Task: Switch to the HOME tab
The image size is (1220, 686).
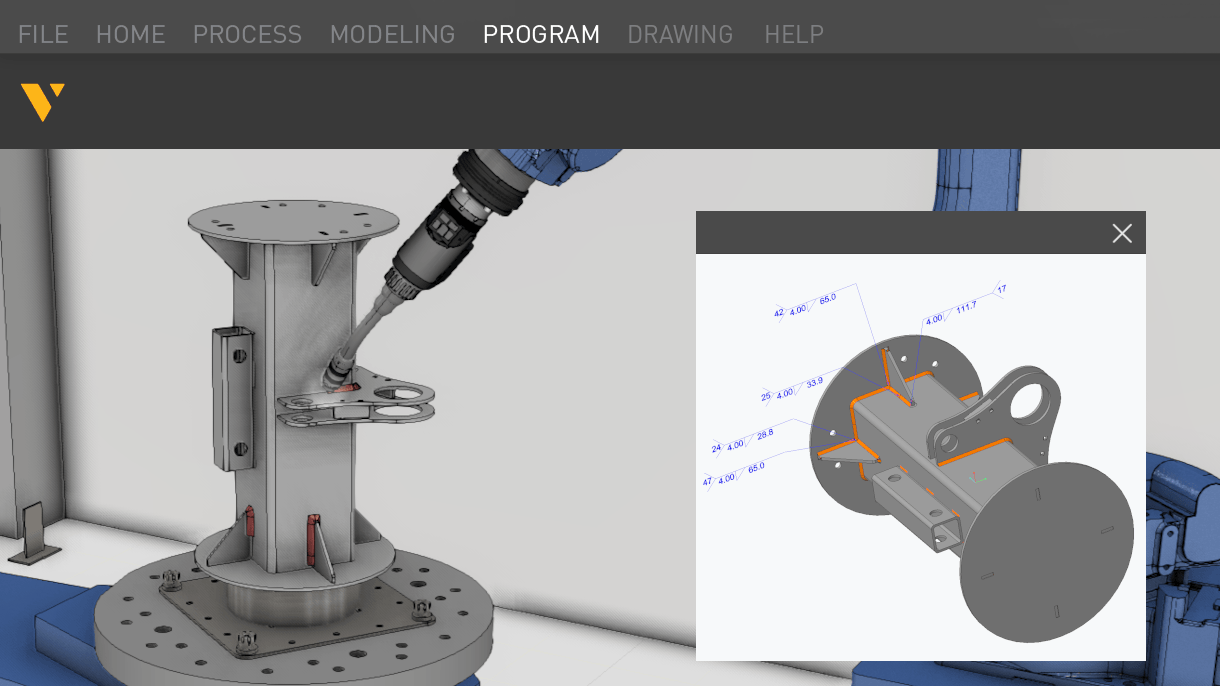Action: tap(131, 34)
